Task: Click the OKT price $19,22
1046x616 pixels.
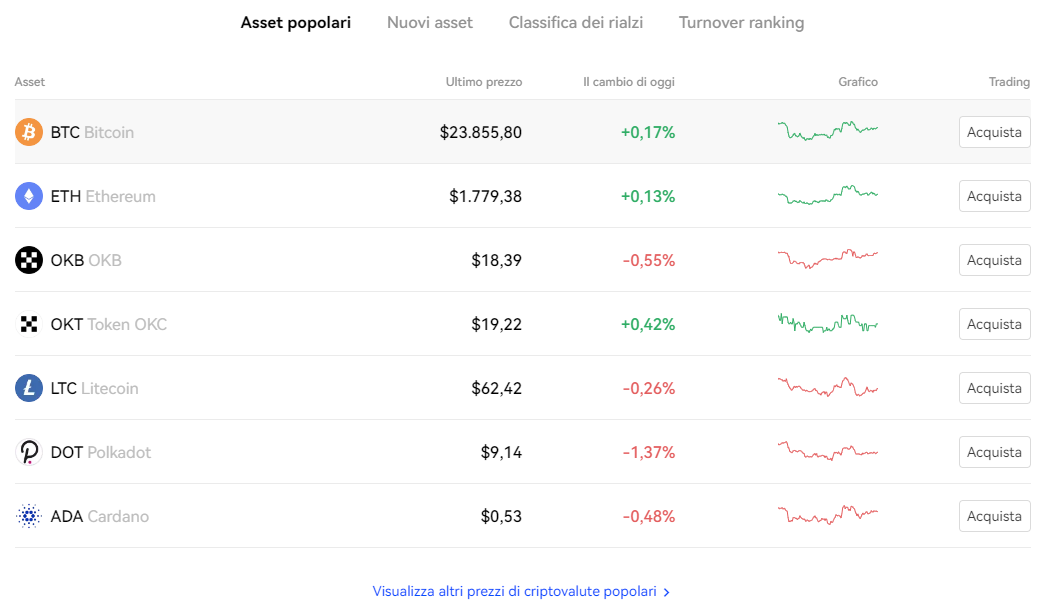Action: [497, 324]
